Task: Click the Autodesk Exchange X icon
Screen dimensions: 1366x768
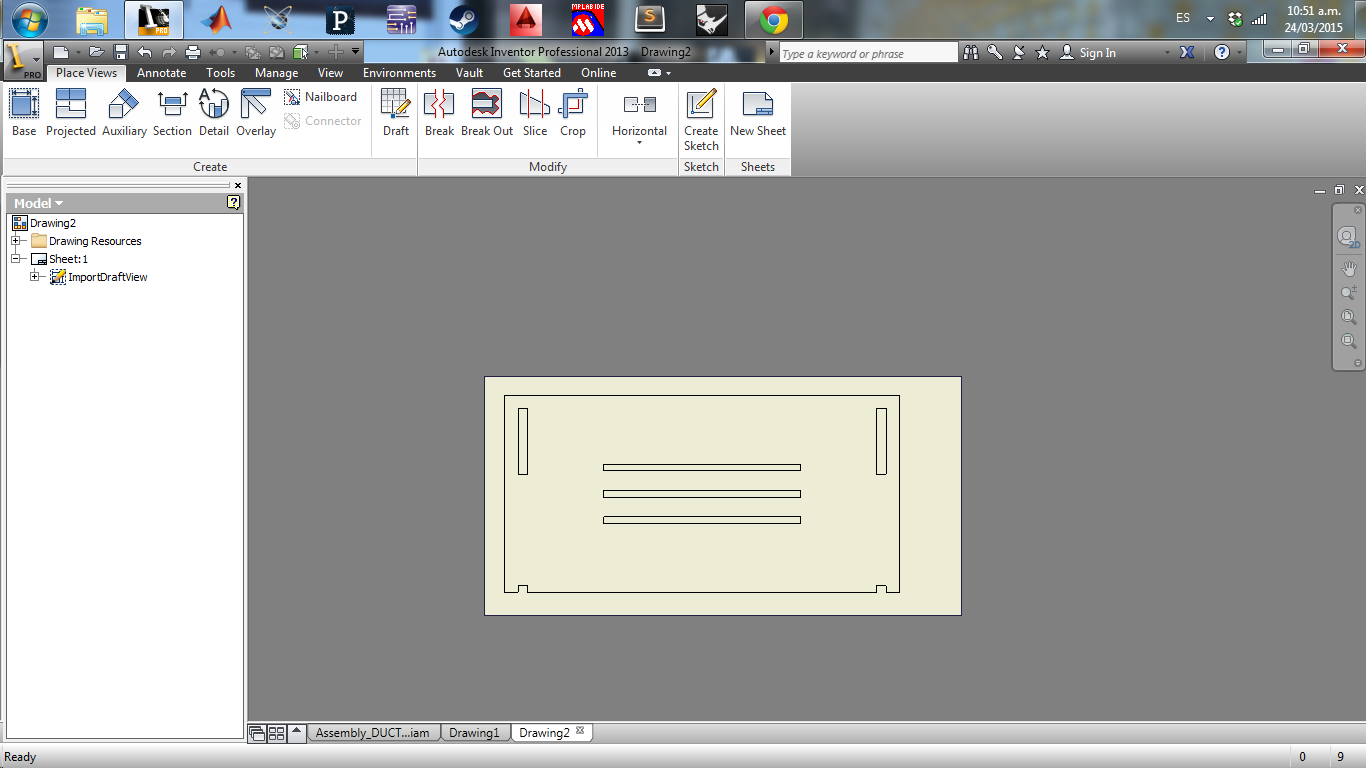Action: [x=1187, y=52]
